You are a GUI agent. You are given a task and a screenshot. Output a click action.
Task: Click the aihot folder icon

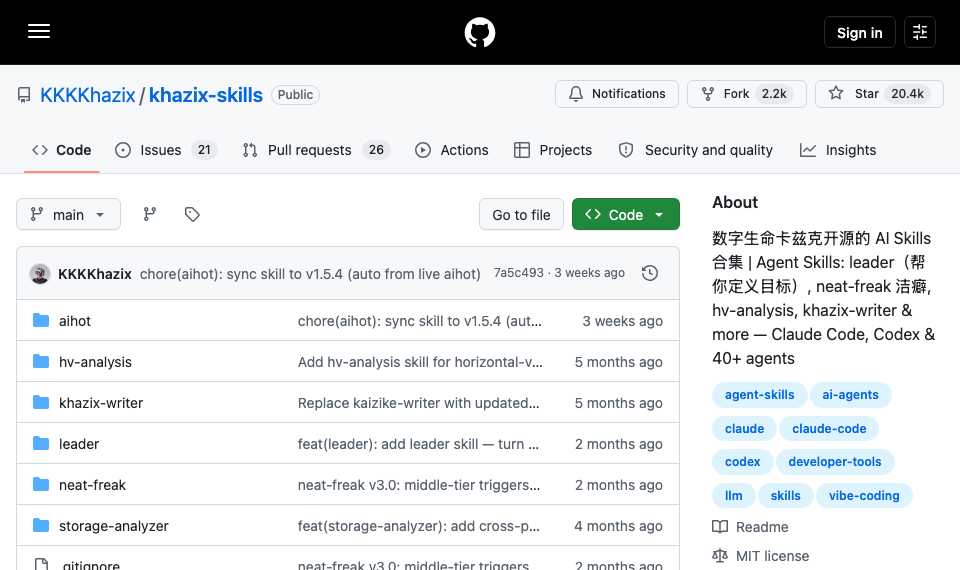coord(41,320)
